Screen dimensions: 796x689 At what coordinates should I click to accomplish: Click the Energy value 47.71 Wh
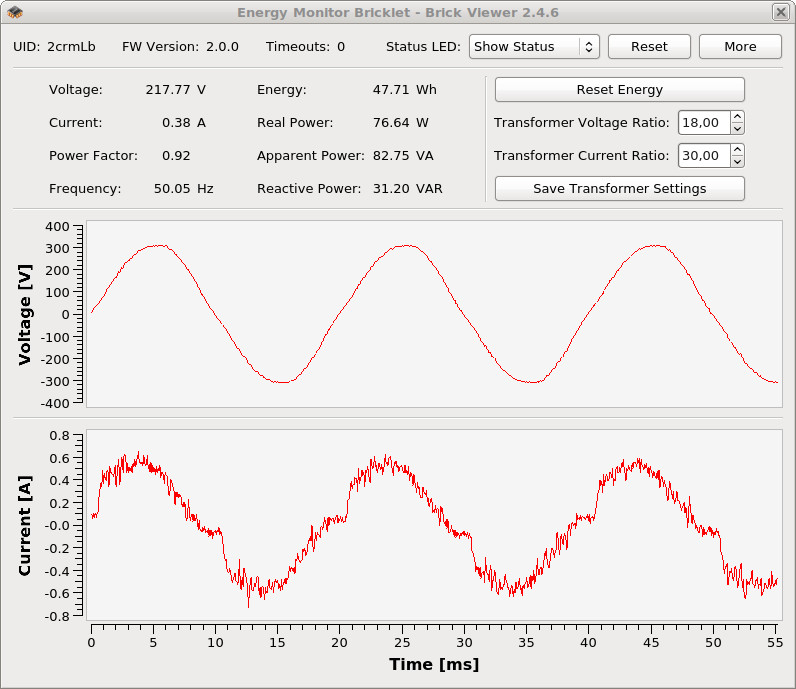click(391, 90)
